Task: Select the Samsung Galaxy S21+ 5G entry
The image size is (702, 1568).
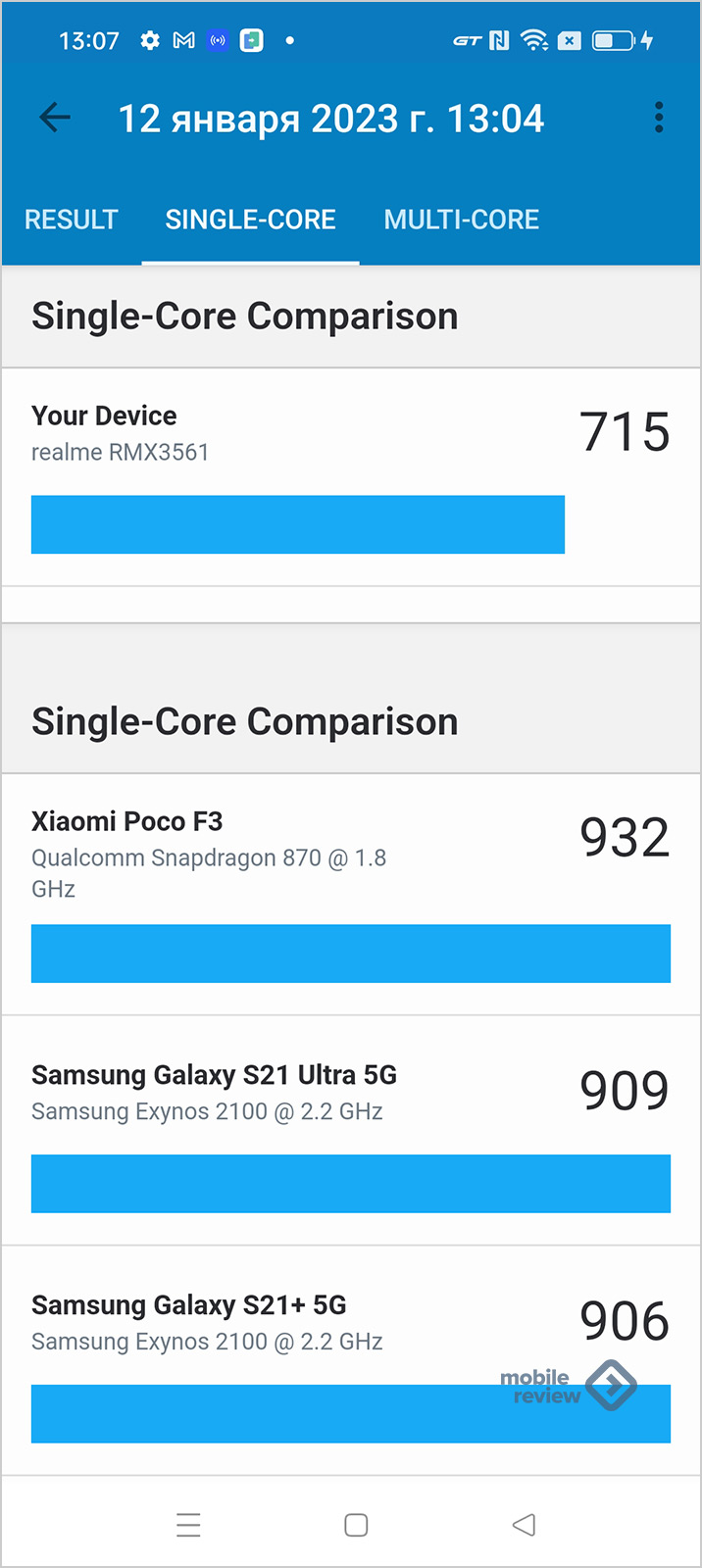Action: 188,1305
